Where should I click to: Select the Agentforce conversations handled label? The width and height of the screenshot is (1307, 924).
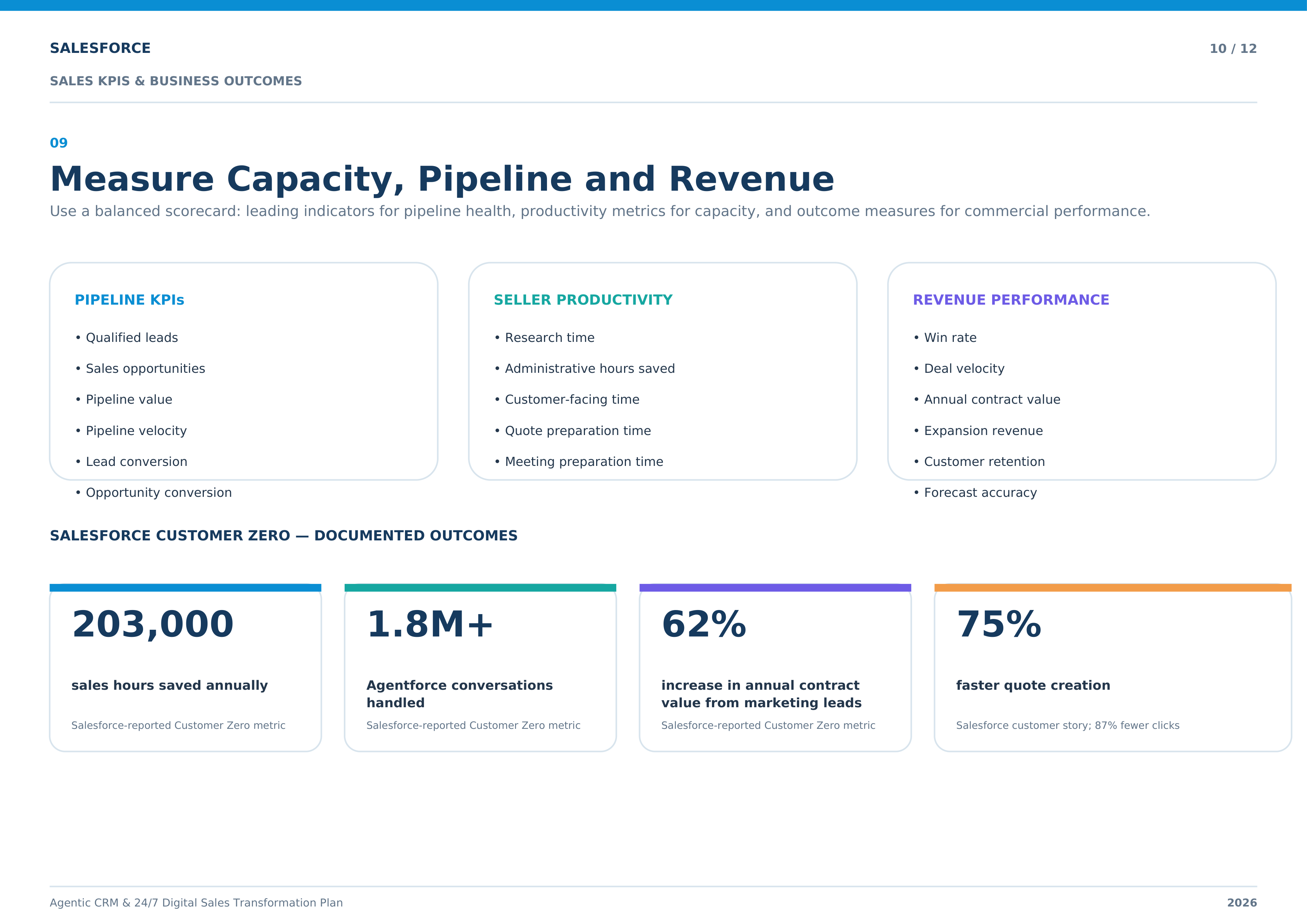pos(459,694)
